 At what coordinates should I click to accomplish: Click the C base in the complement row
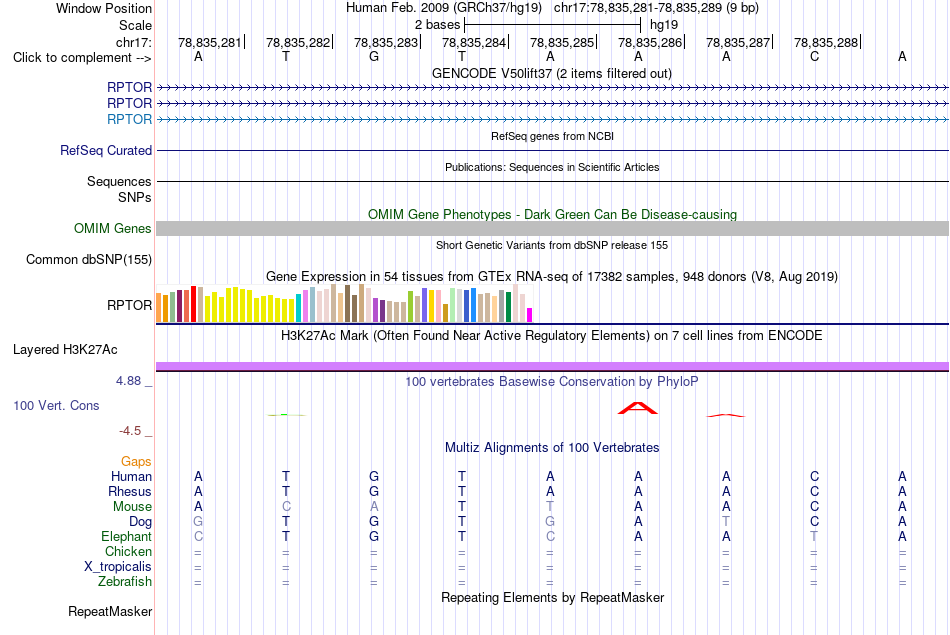[x=814, y=56]
